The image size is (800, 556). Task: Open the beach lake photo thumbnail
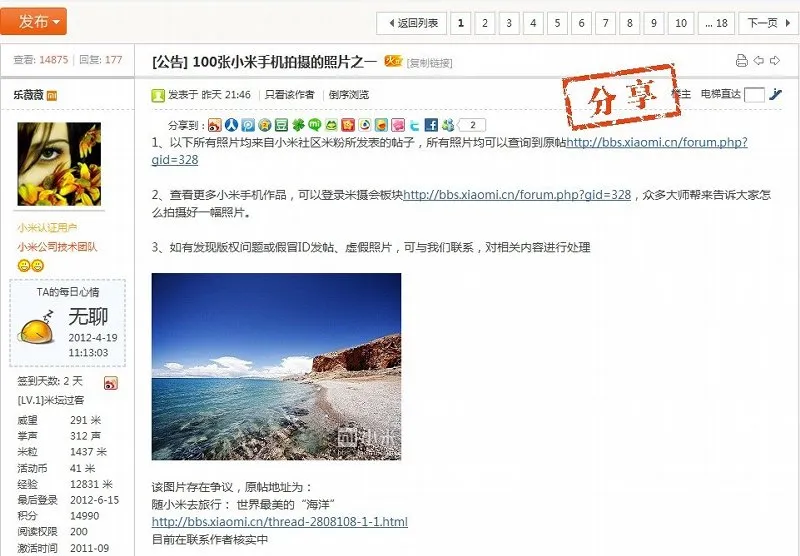point(276,366)
